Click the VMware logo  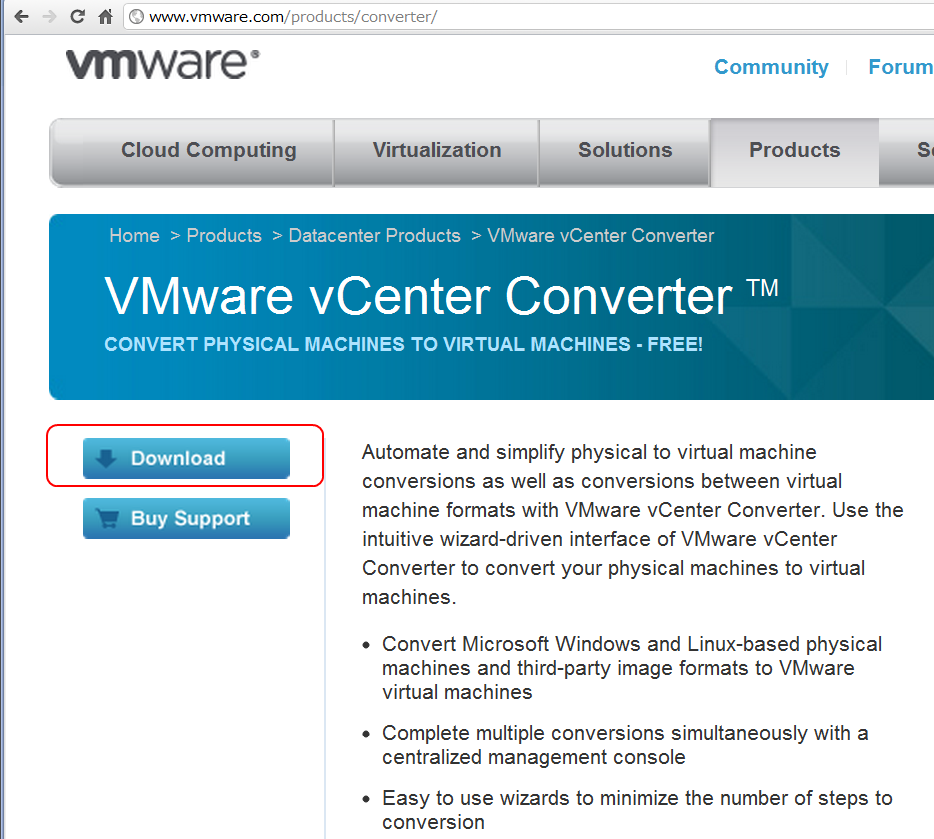pos(163,64)
